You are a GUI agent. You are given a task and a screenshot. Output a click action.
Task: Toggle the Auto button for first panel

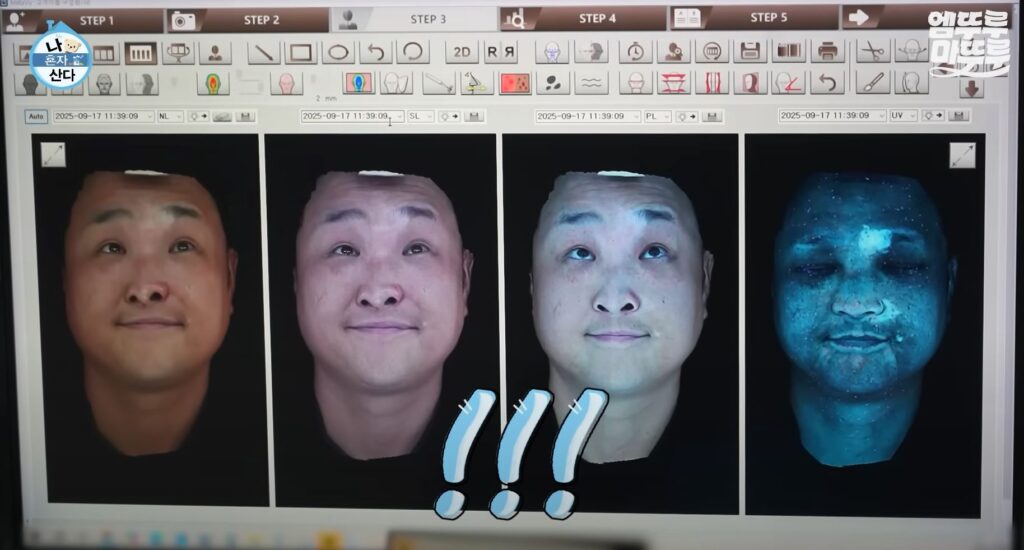(x=36, y=116)
